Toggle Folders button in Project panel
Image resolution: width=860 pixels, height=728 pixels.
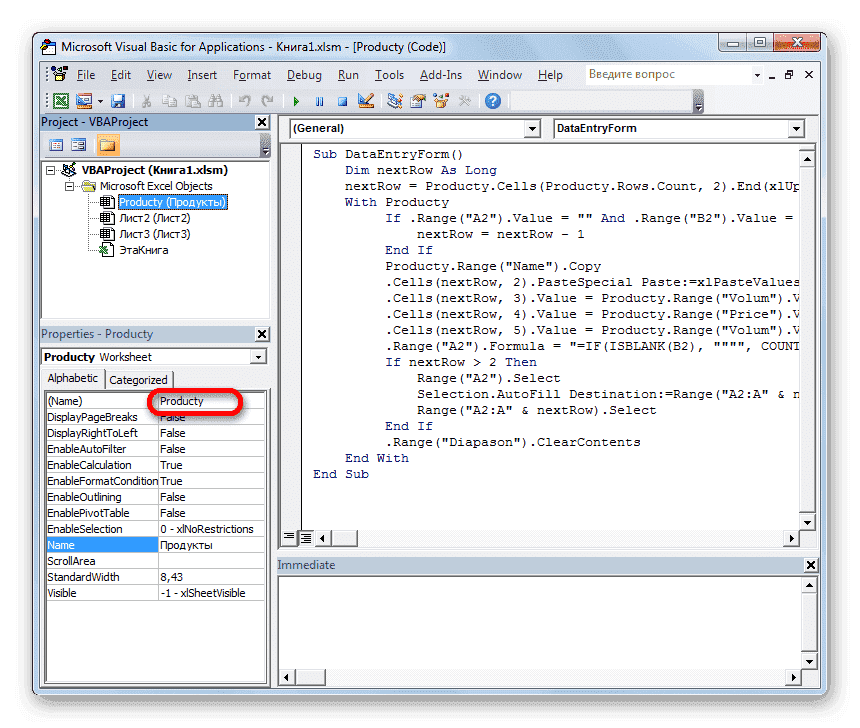(107, 146)
